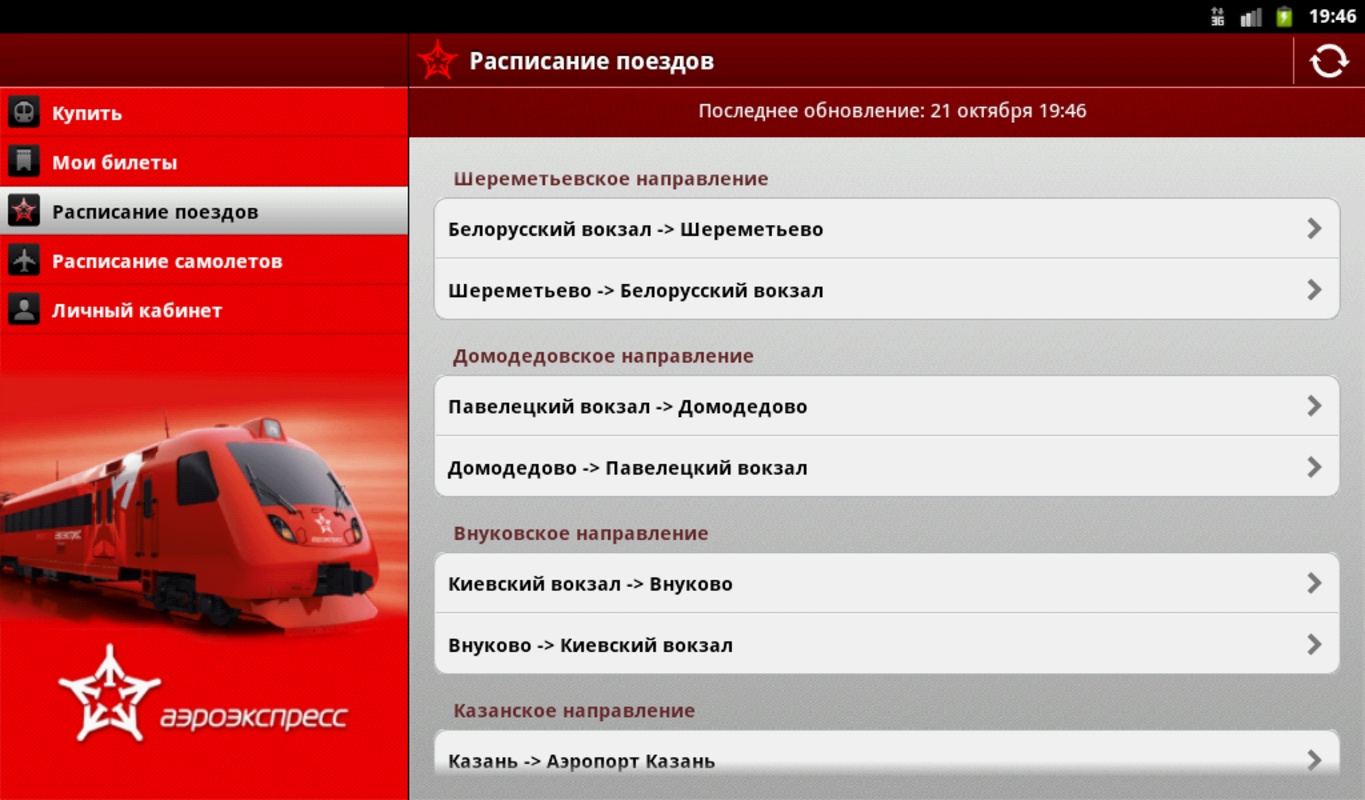
Task: Tap the Расписание поездов header title
Action: [592, 62]
